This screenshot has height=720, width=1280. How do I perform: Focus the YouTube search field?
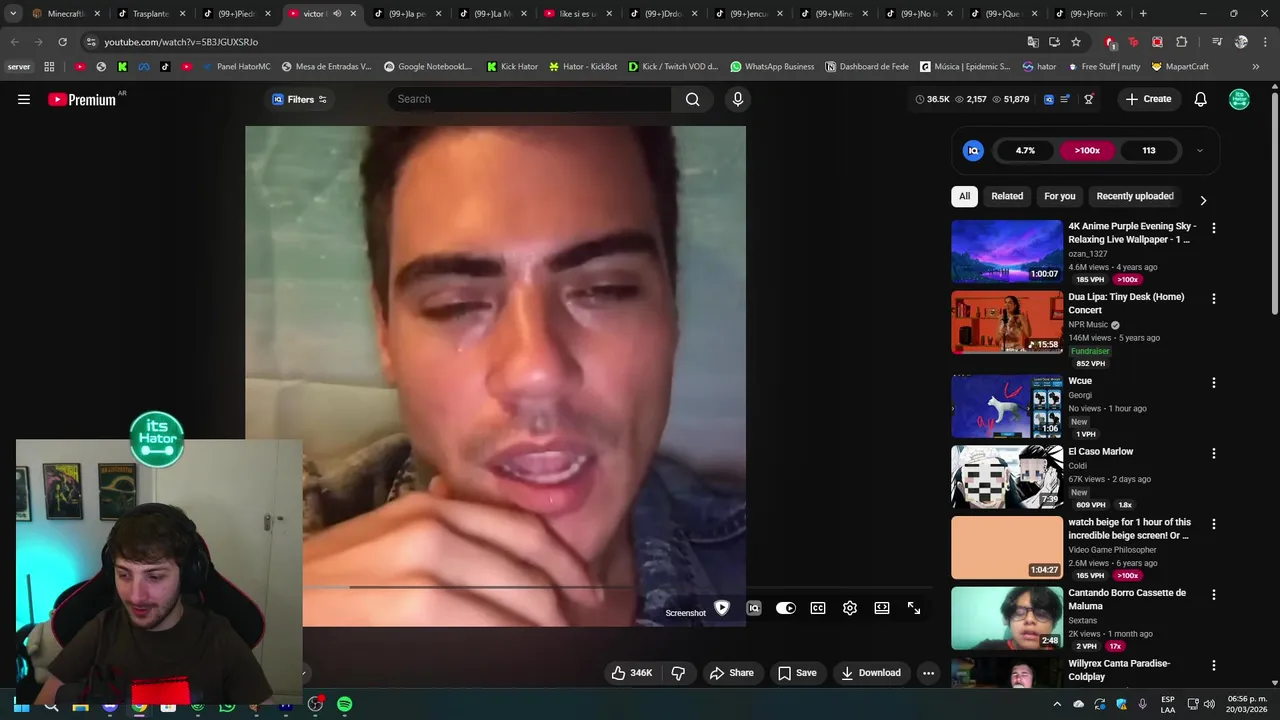pos(530,99)
